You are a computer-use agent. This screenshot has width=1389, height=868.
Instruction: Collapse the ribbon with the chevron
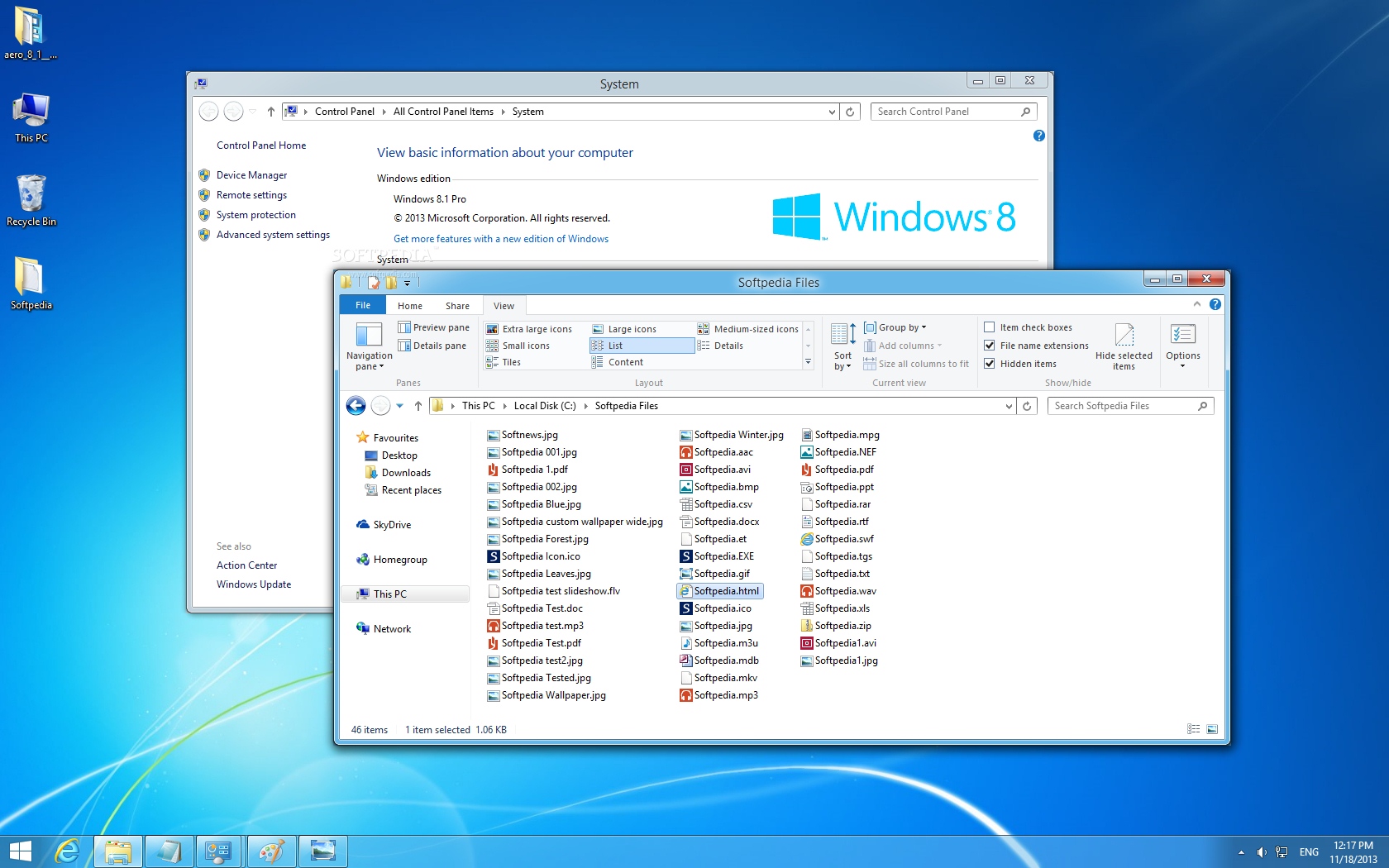[x=1196, y=304]
